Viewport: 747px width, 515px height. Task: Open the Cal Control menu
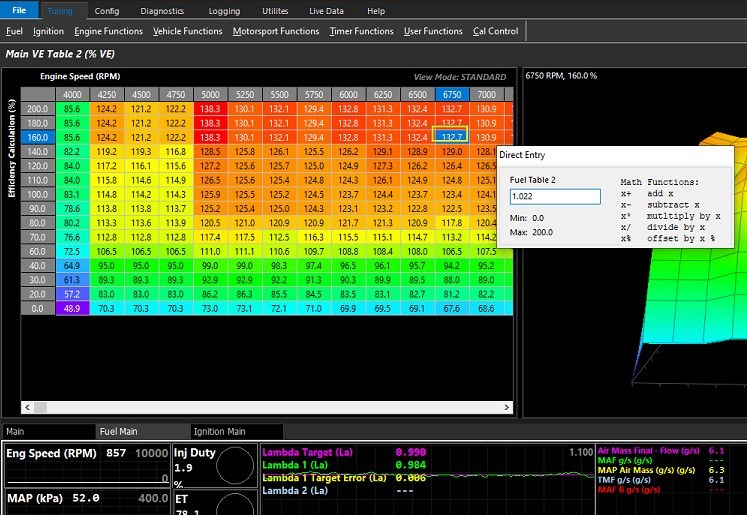click(495, 31)
